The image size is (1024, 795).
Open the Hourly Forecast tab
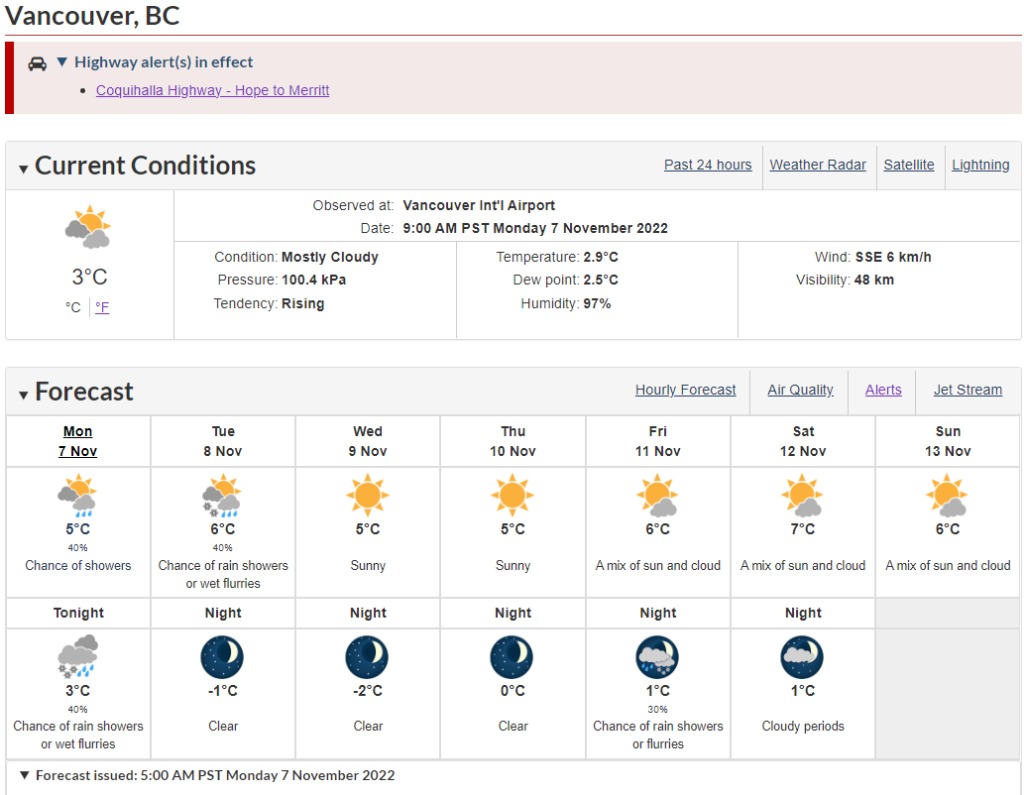(685, 390)
